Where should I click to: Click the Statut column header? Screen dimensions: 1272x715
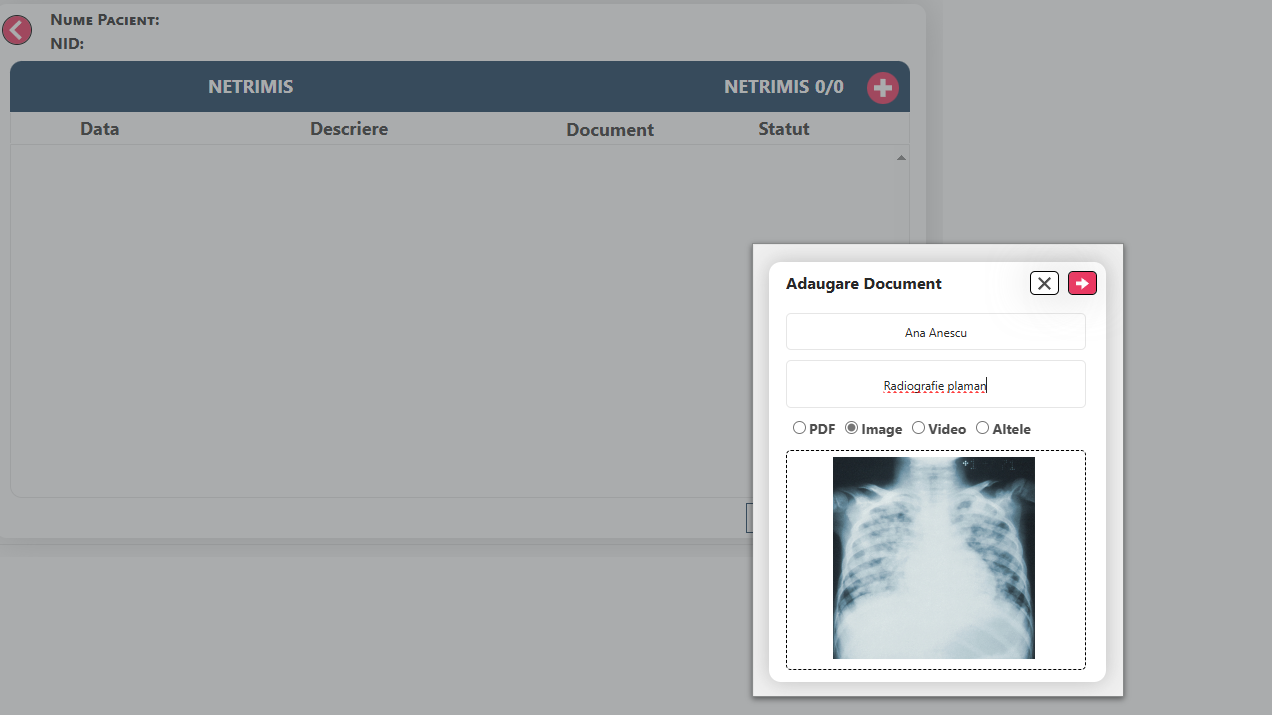784,129
